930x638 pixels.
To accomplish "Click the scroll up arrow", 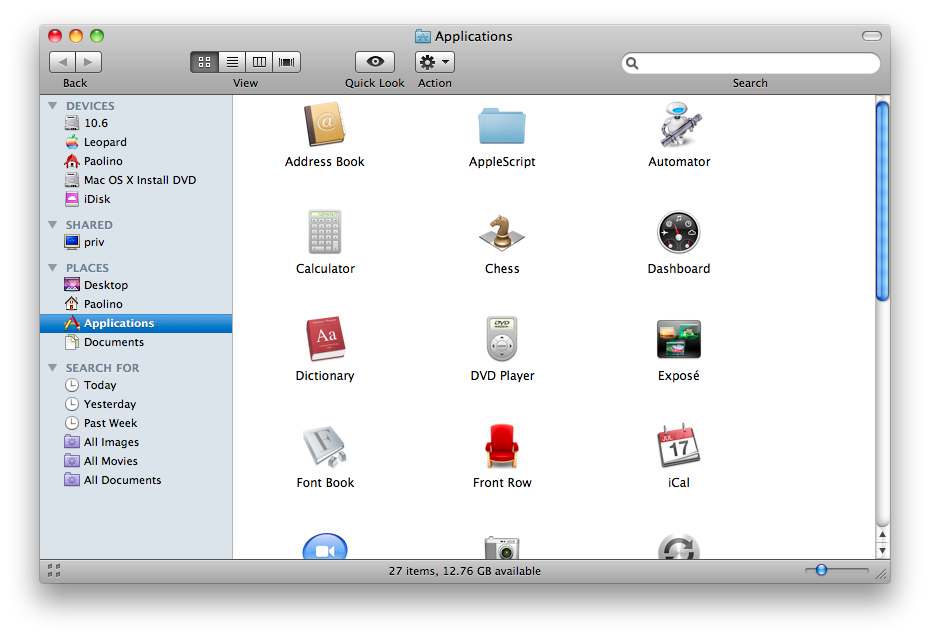I will click(x=882, y=534).
